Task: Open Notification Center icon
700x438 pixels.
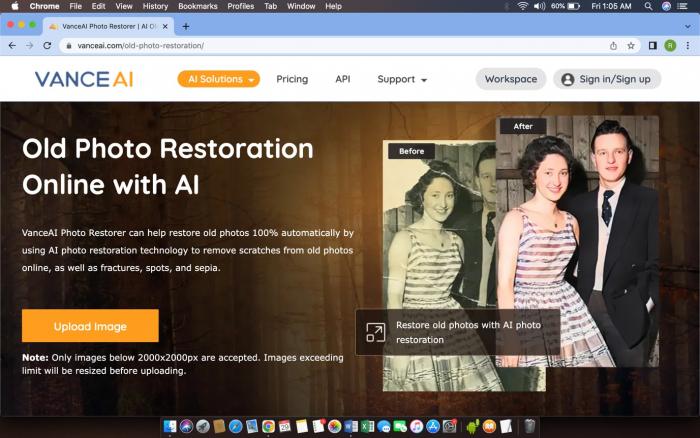Action: (x=682, y=6)
